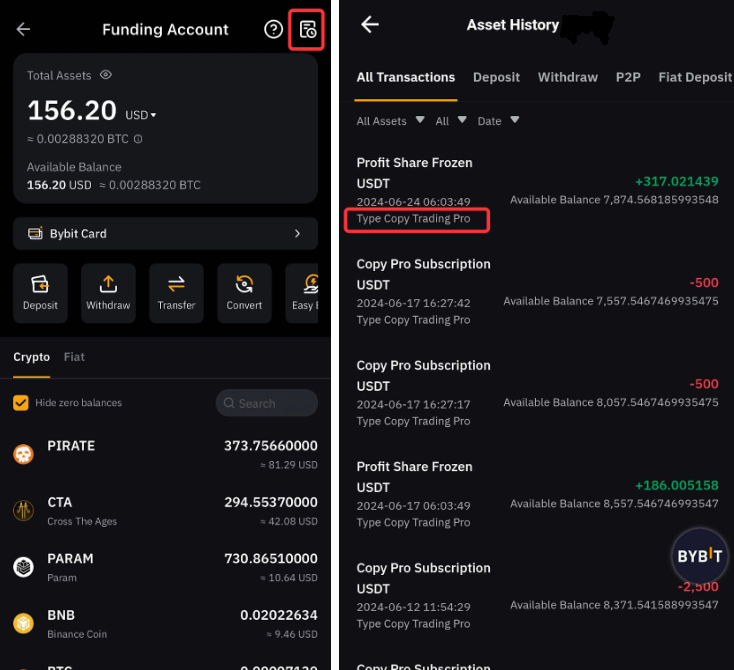Open the +317.021439 Profit Share Frozen entry
734x670 pixels.
[537, 191]
